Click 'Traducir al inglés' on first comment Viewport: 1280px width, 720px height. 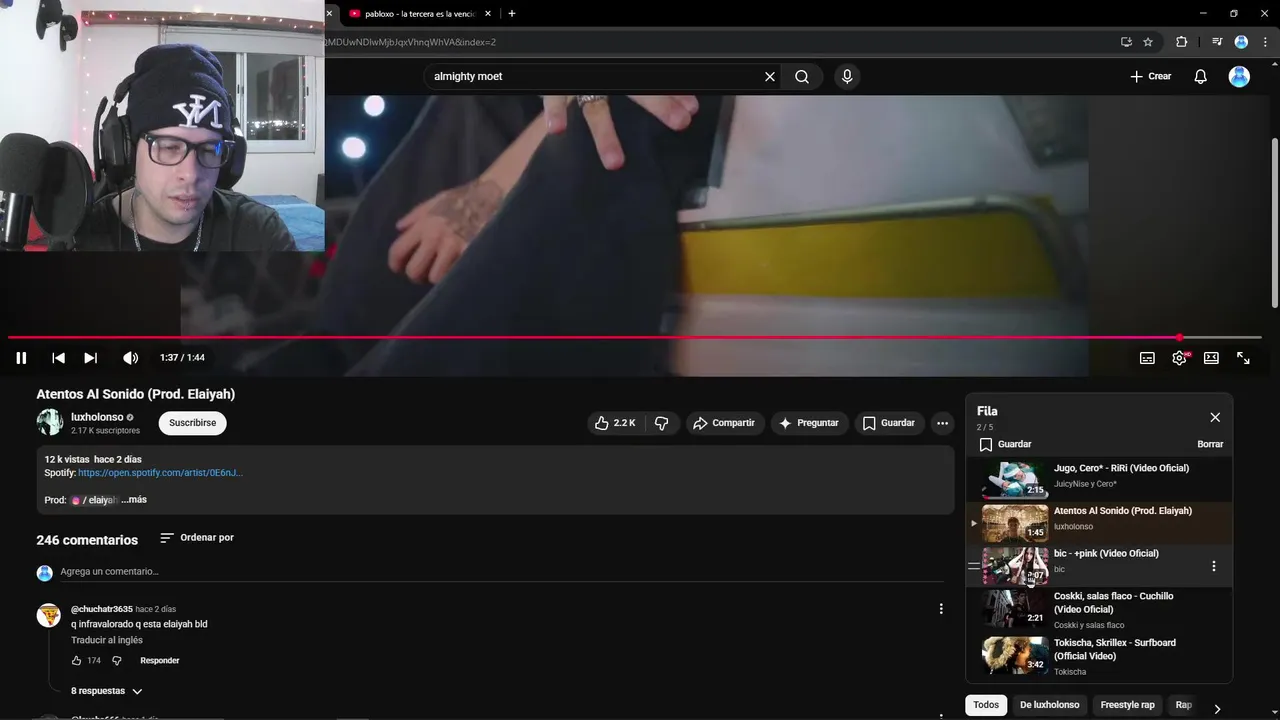(x=107, y=641)
